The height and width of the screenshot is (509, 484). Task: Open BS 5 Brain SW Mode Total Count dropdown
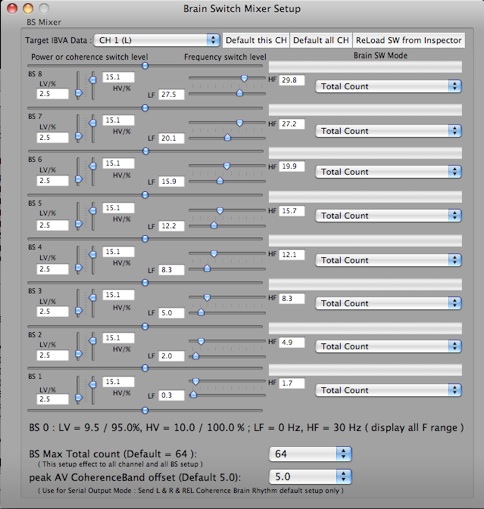[x=388, y=216]
